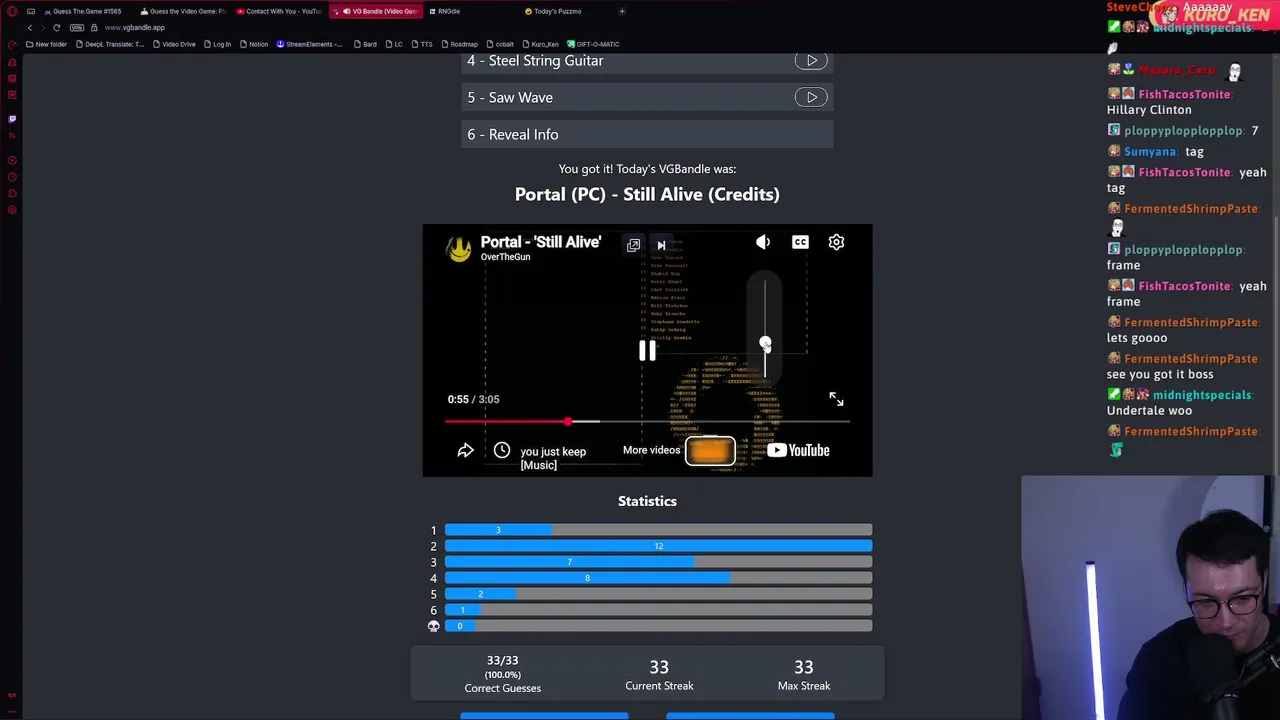Click statistics bar showing 8 guesses

point(587,578)
